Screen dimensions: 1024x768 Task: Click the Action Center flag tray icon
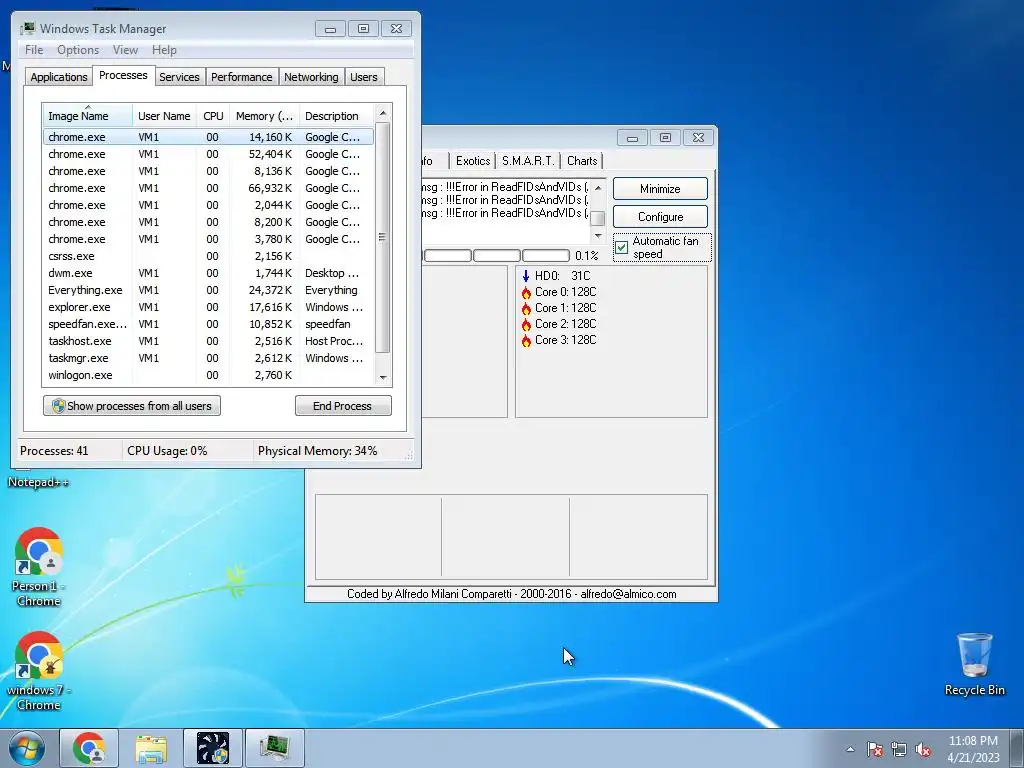[x=875, y=749]
